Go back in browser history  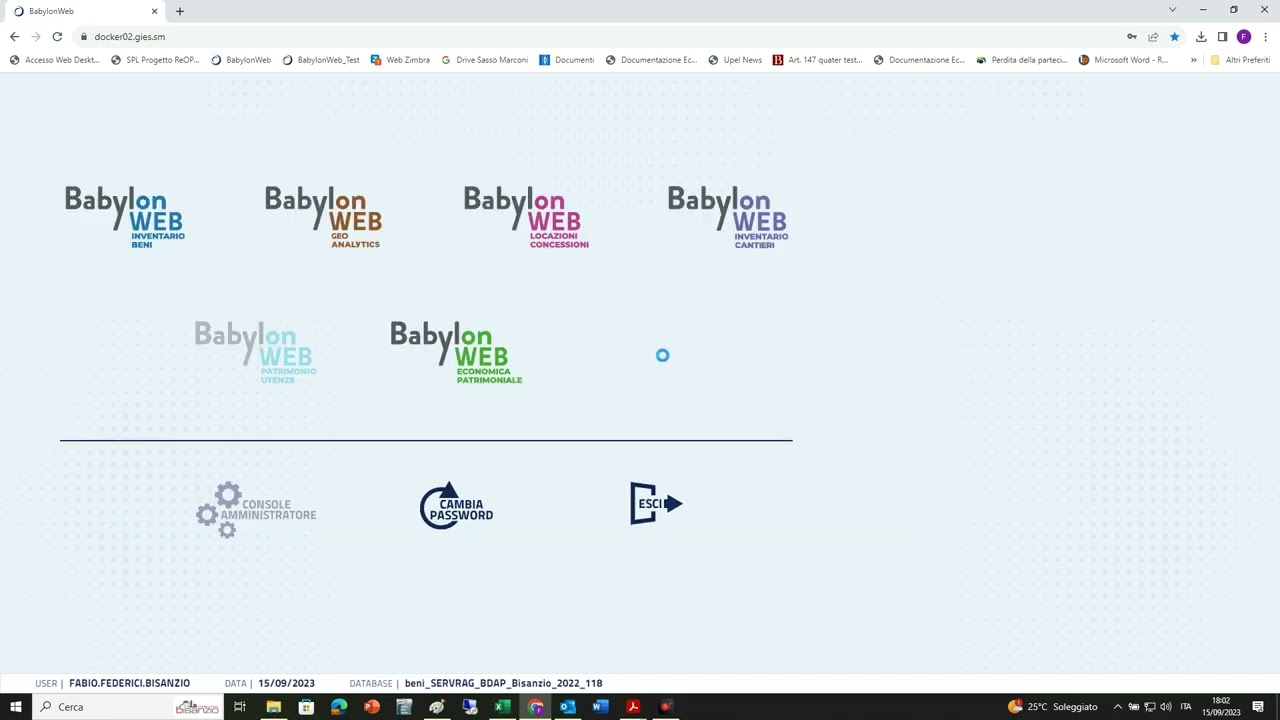(x=14, y=37)
